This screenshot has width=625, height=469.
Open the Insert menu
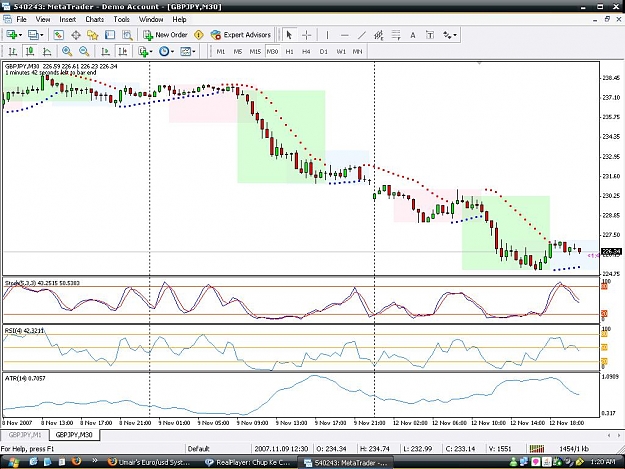(67, 19)
